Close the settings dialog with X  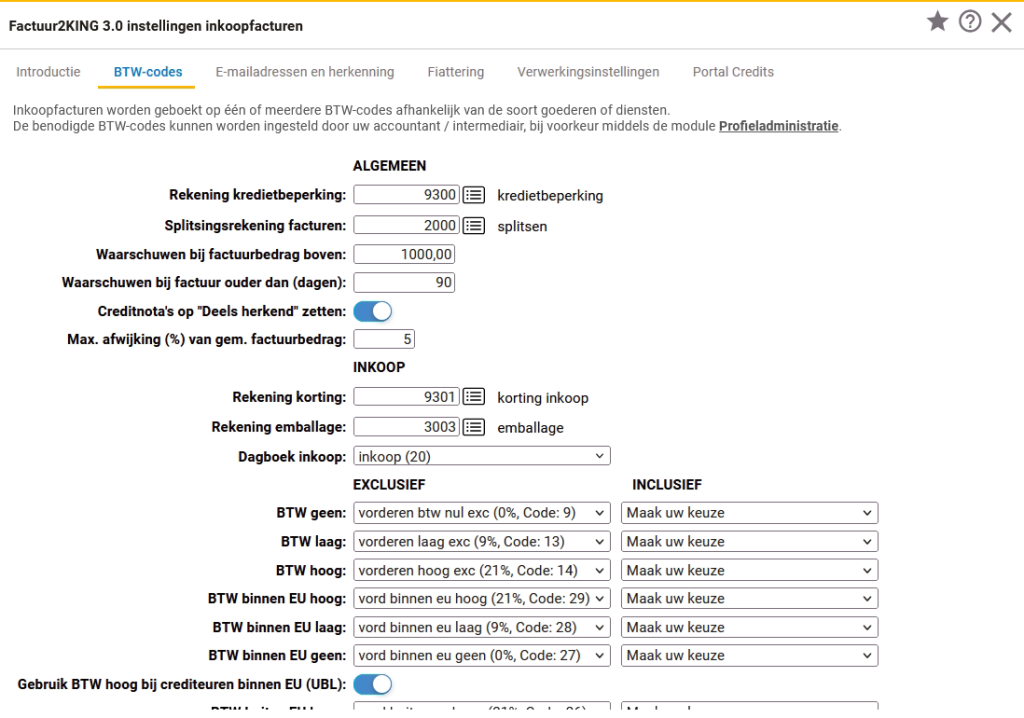(1001, 23)
